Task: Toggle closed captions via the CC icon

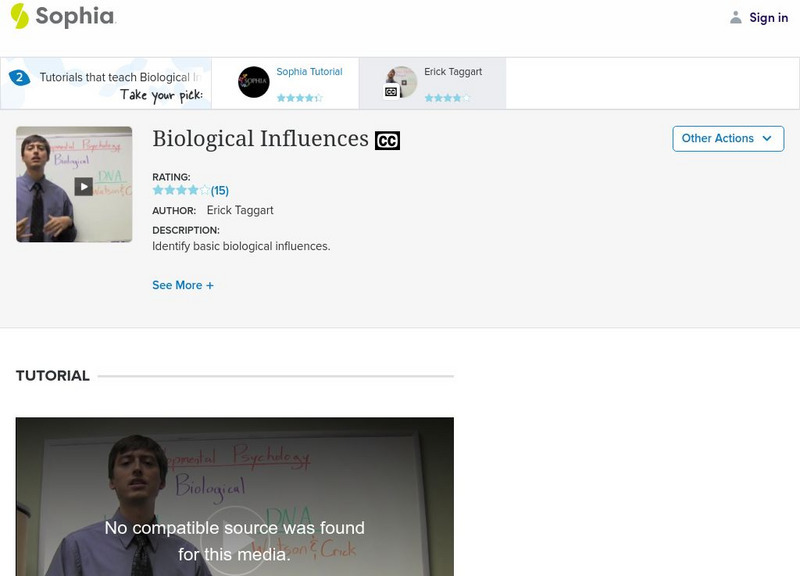Action: tap(390, 142)
